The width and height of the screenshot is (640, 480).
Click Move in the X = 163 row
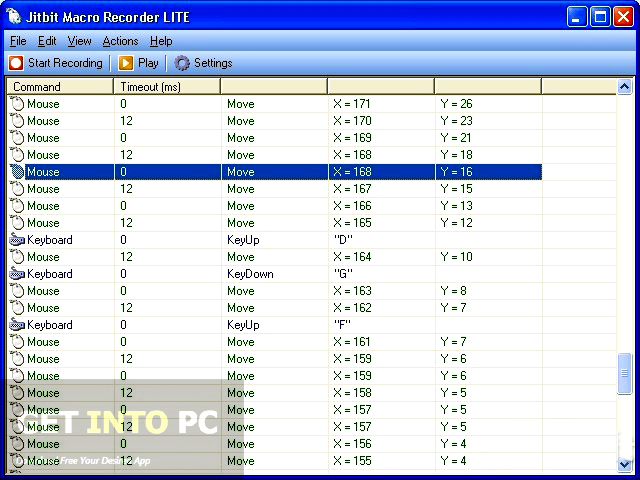coord(241,291)
